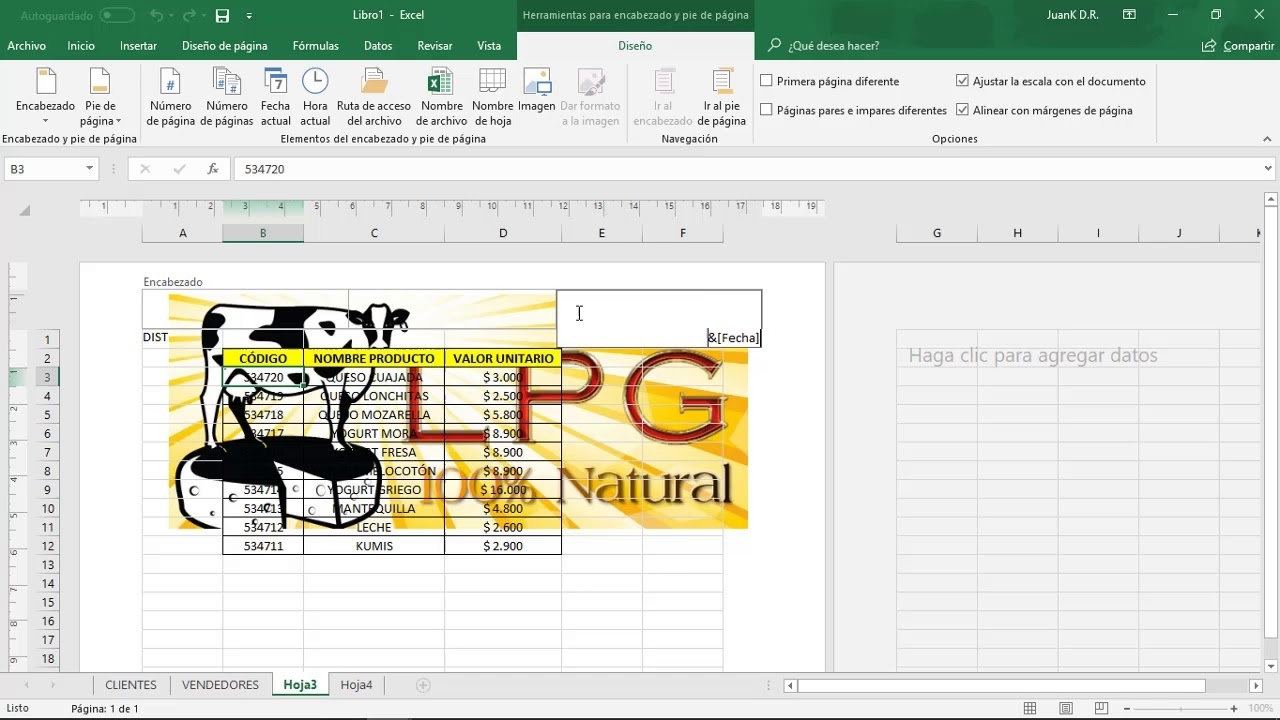The height and width of the screenshot is (720, 1280).
Task: Open the Vista tab
Action: (x=489, y=46)
